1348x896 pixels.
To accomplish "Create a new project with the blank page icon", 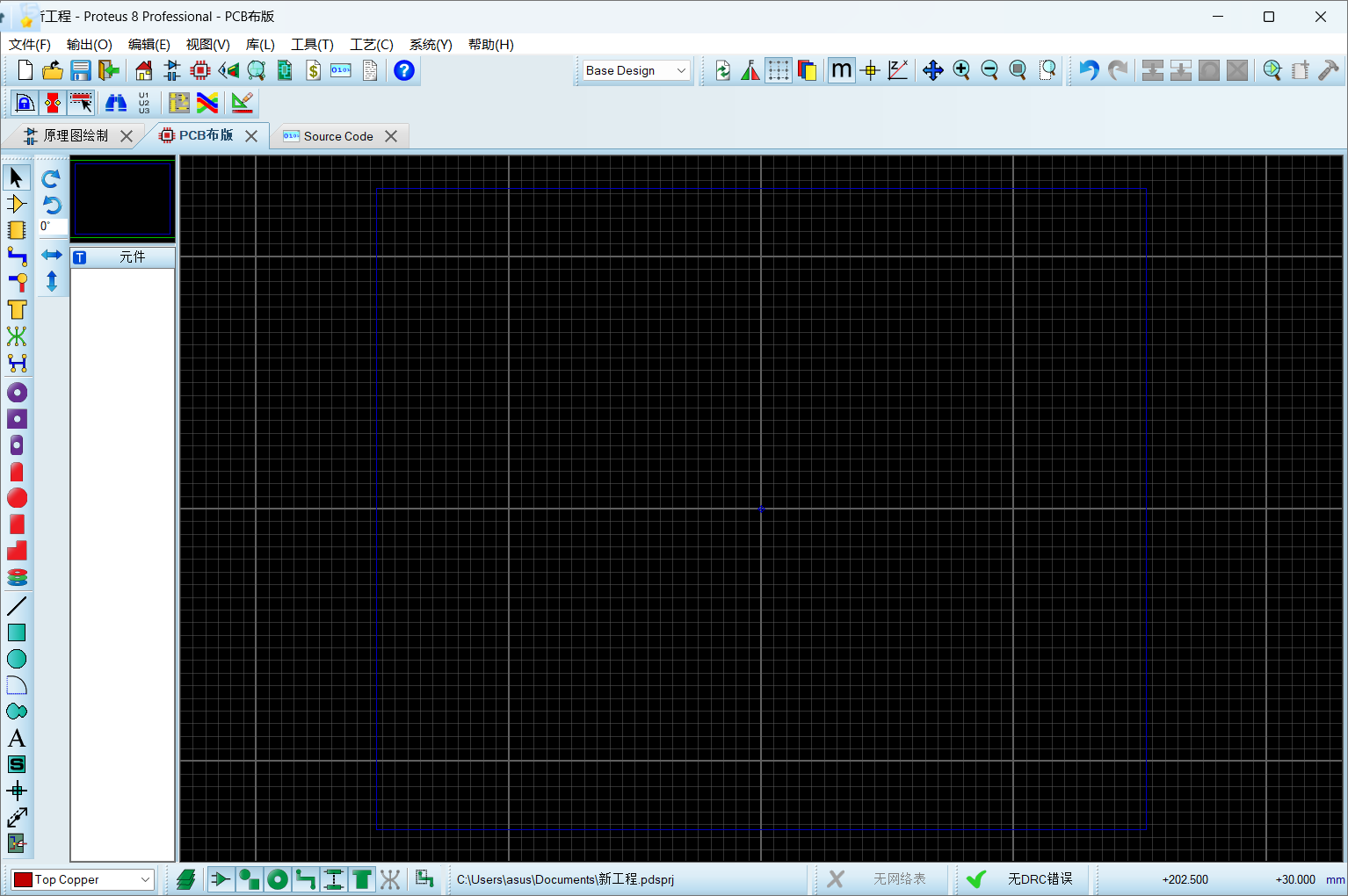I will (x=25, y=70).
